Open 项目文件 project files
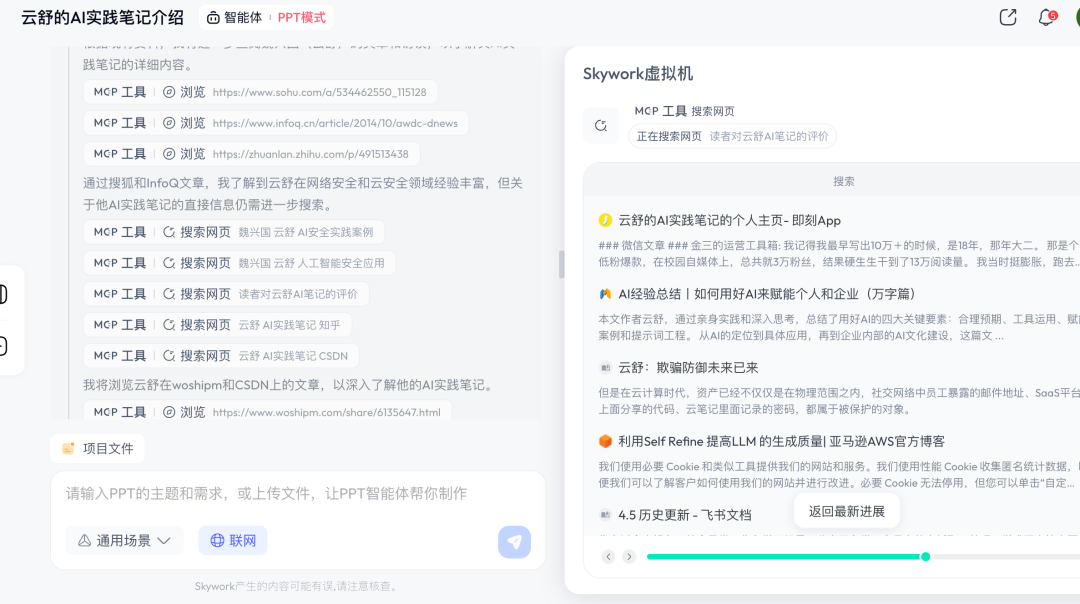The width and height of the screenshot is (1080, 604). click(x=98, y=448)
